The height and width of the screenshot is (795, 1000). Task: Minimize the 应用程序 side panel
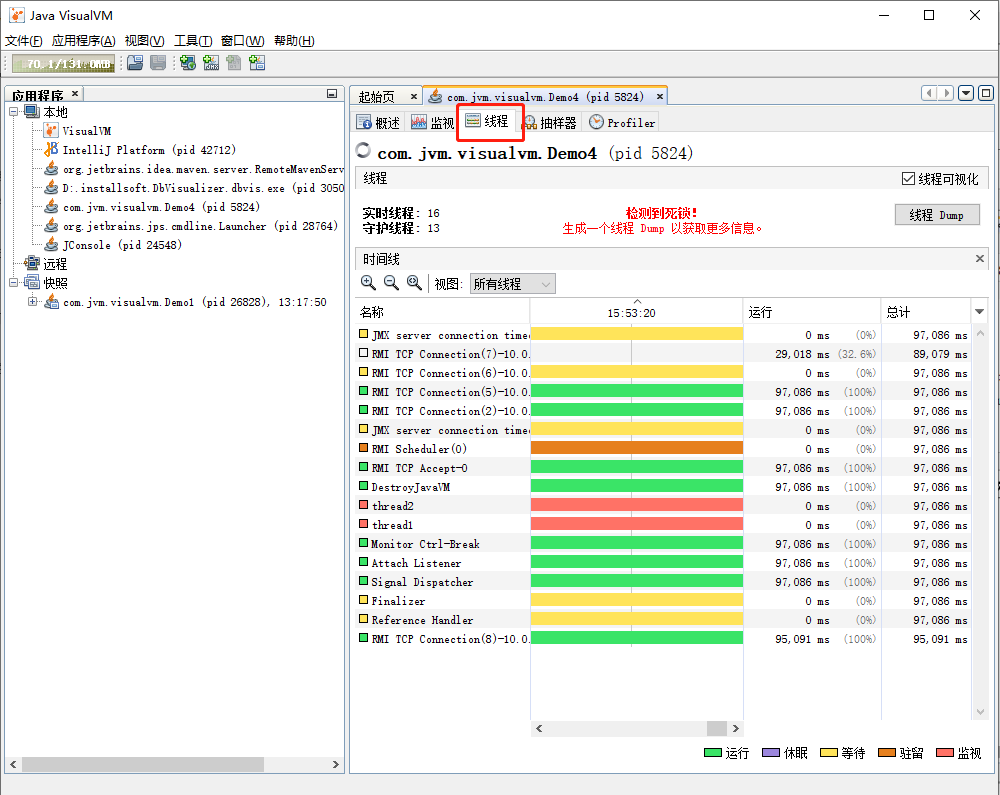tap(332, 94)
